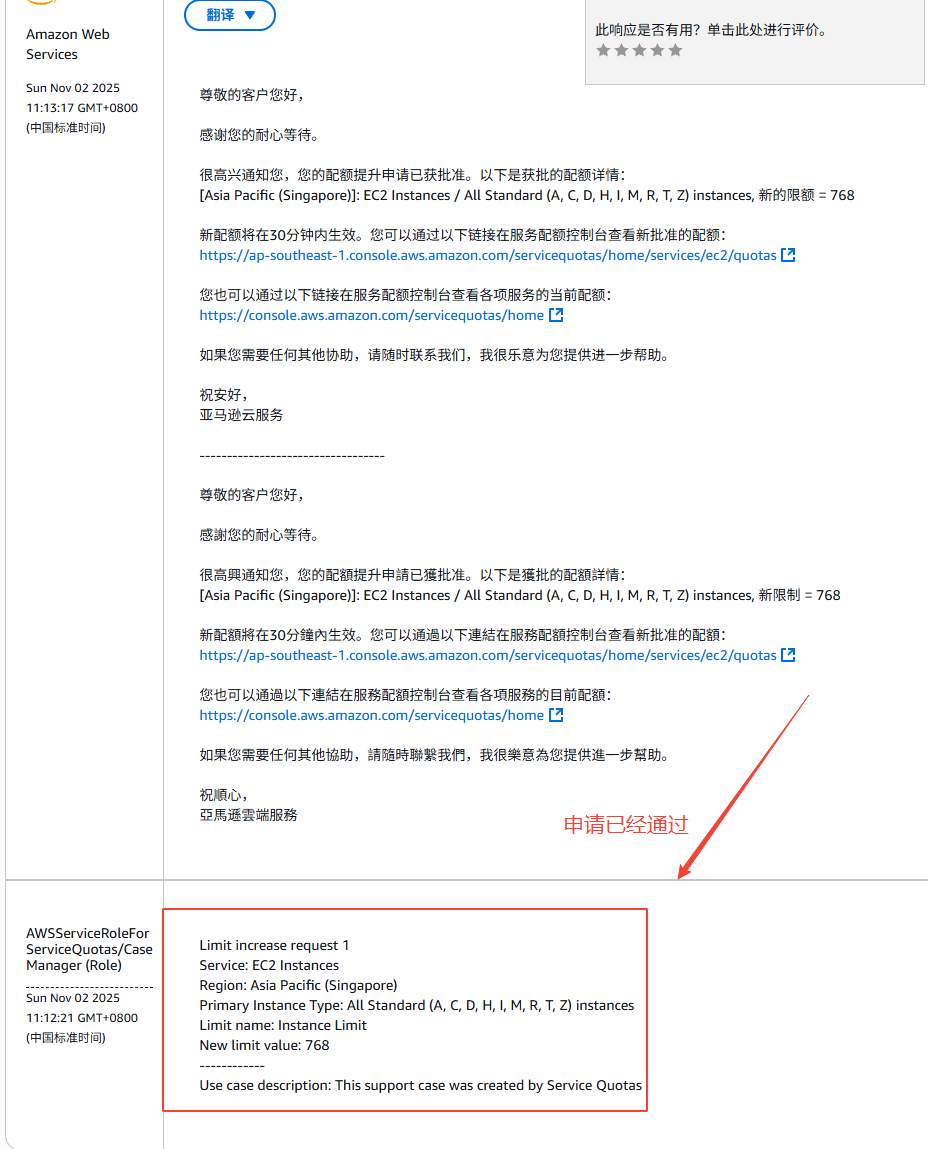This screenshot has width=928, height=1149.
Task: Rate the response with one star
Action: (x=602, y=49)
